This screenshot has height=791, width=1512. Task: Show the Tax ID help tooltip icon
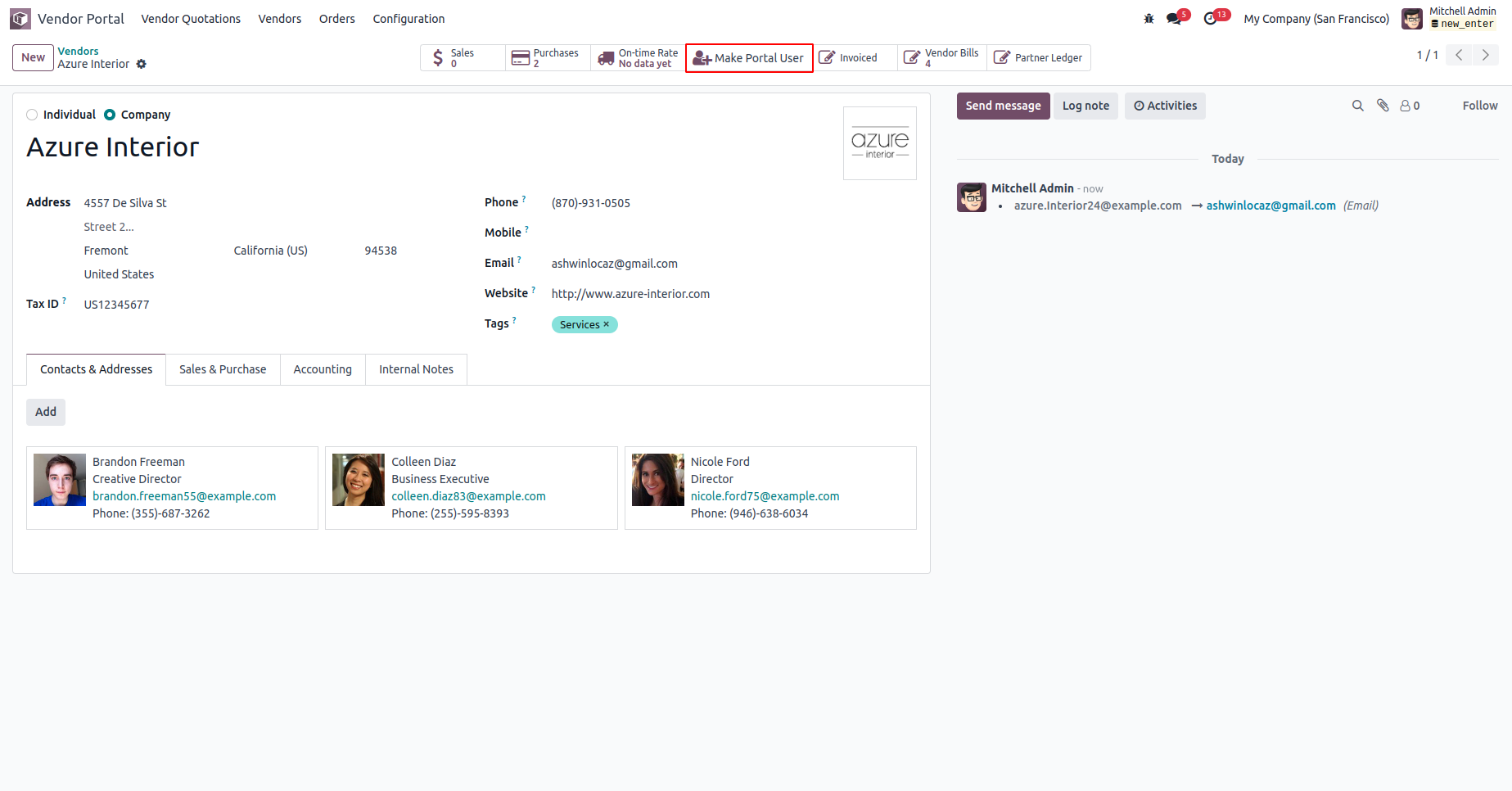tap(64, 301)
